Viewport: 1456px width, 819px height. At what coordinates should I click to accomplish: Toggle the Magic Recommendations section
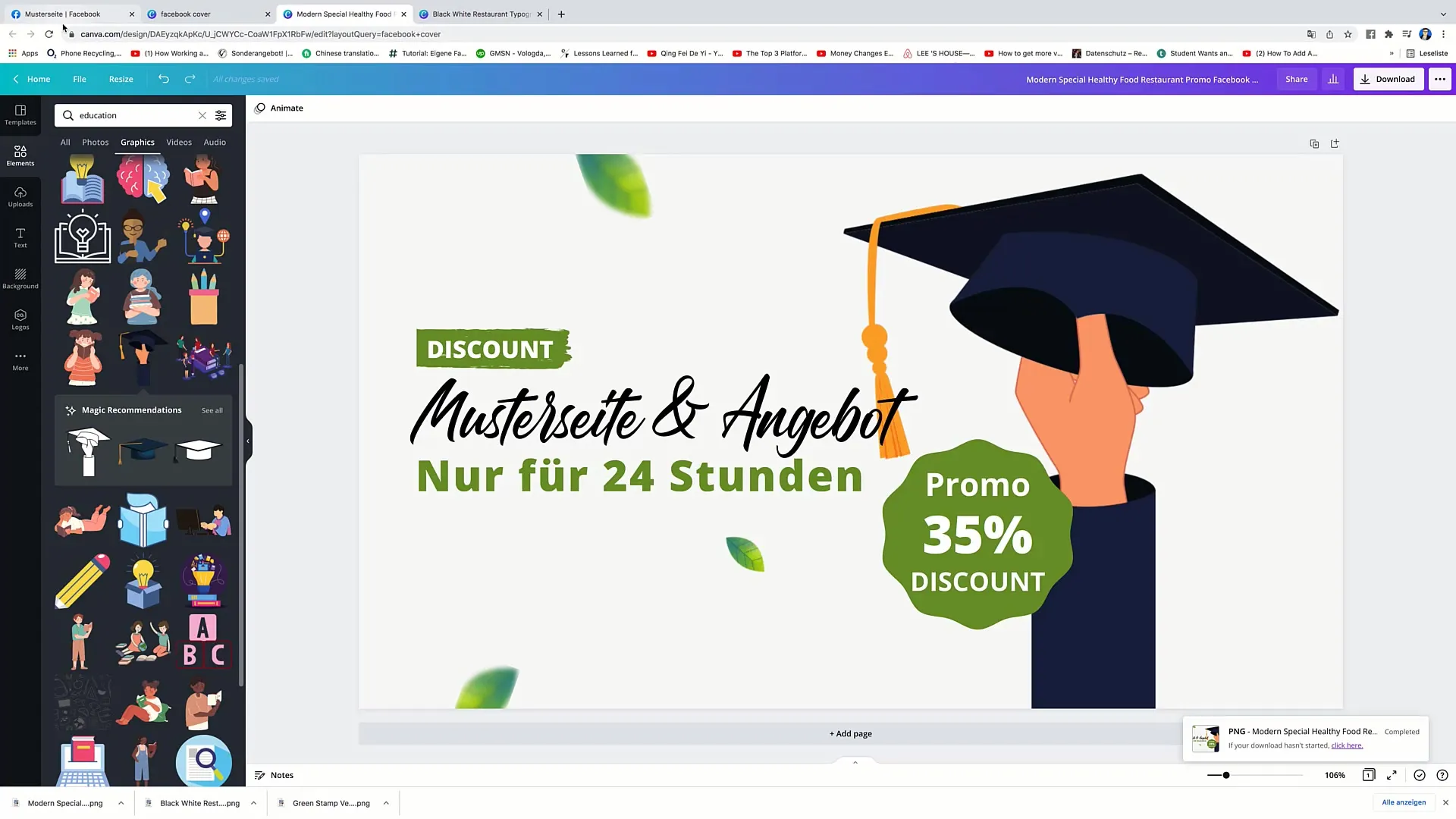(x=131, y=410)
